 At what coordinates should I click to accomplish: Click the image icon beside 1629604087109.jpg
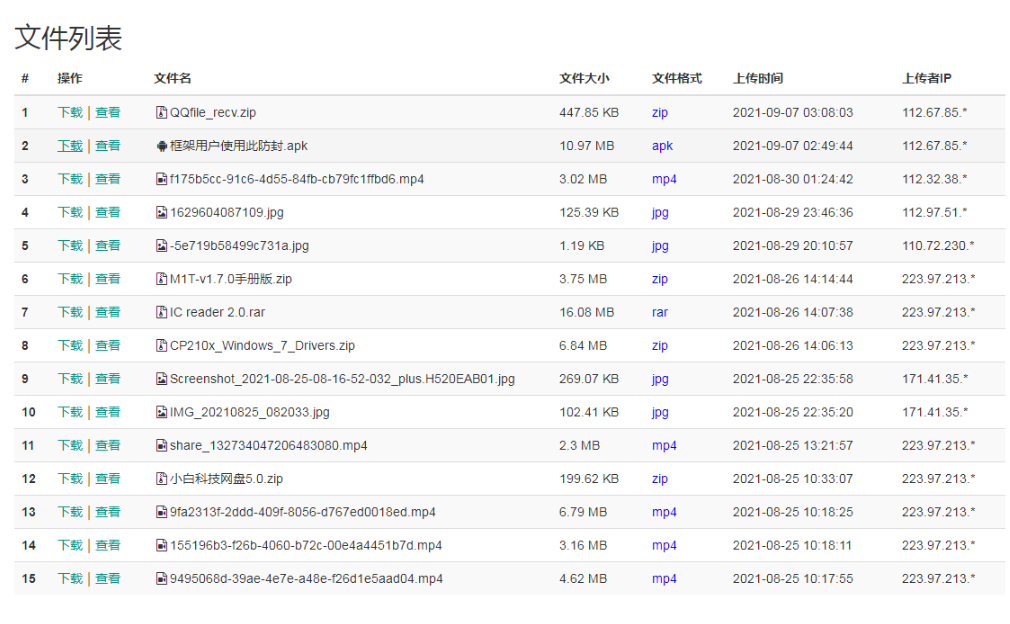coord(162,213)
